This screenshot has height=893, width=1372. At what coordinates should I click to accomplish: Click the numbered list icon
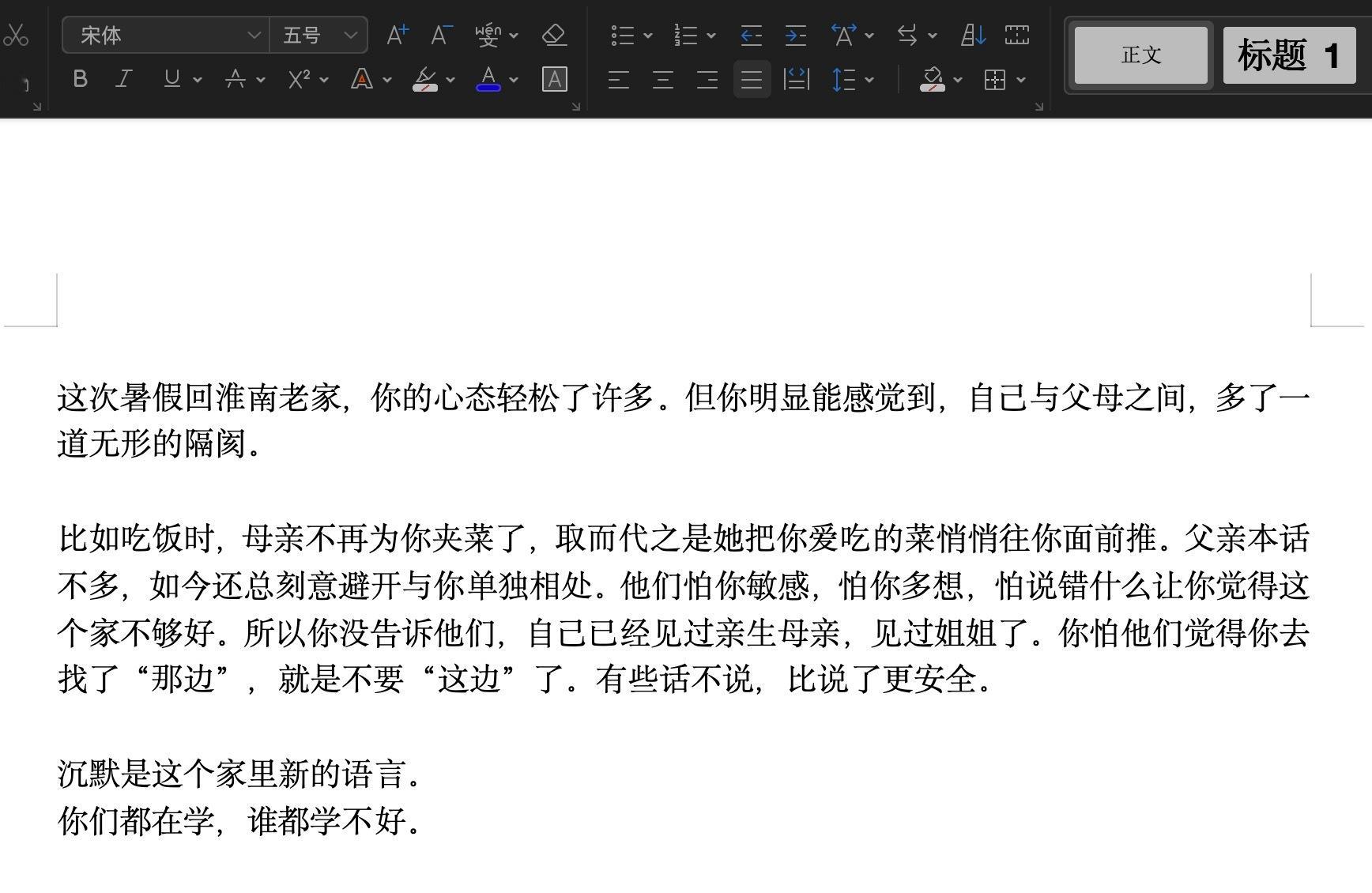[x=686, y=35]
